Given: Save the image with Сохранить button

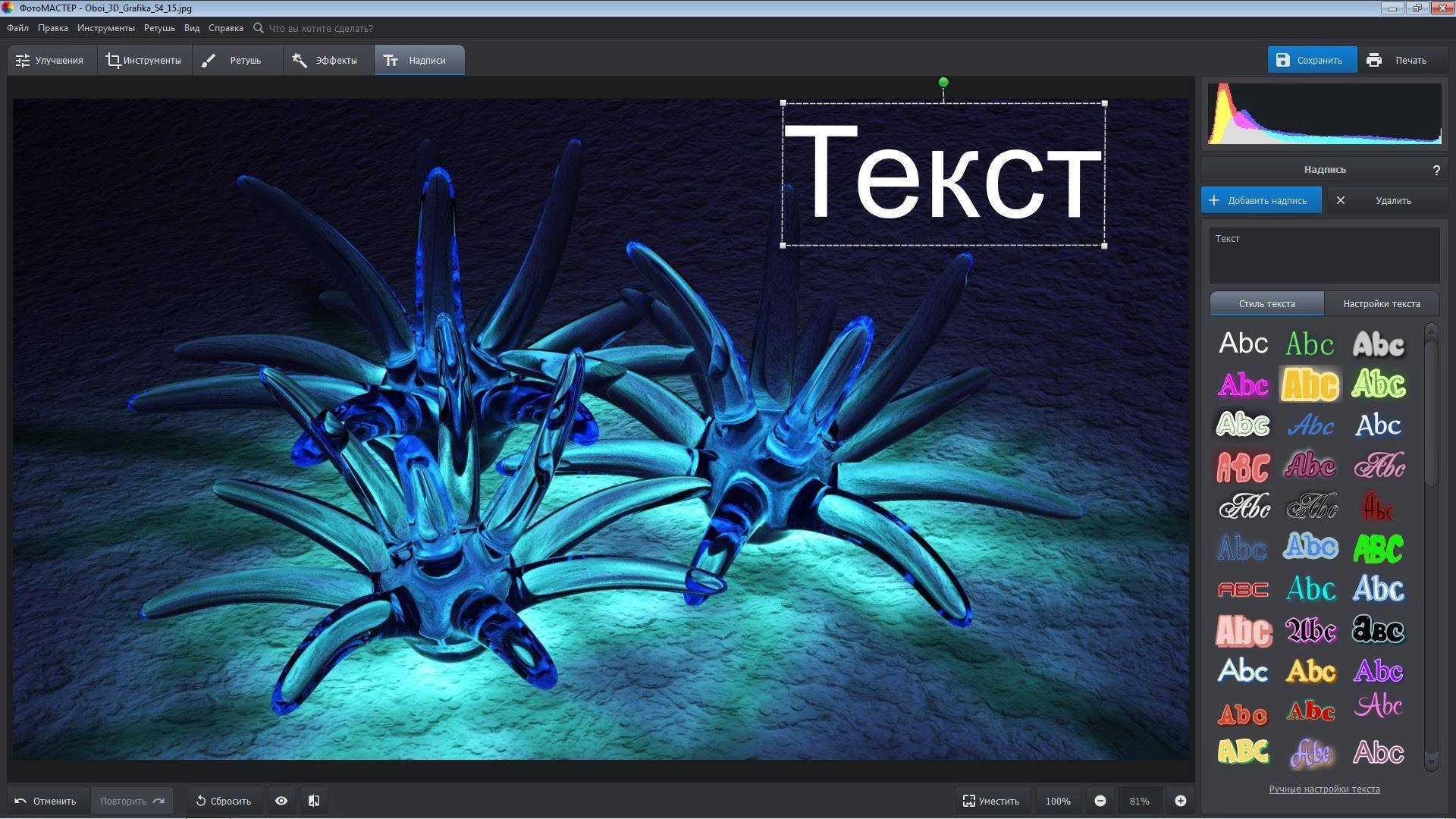Looking at the screenshot, I should (1312, 60).
